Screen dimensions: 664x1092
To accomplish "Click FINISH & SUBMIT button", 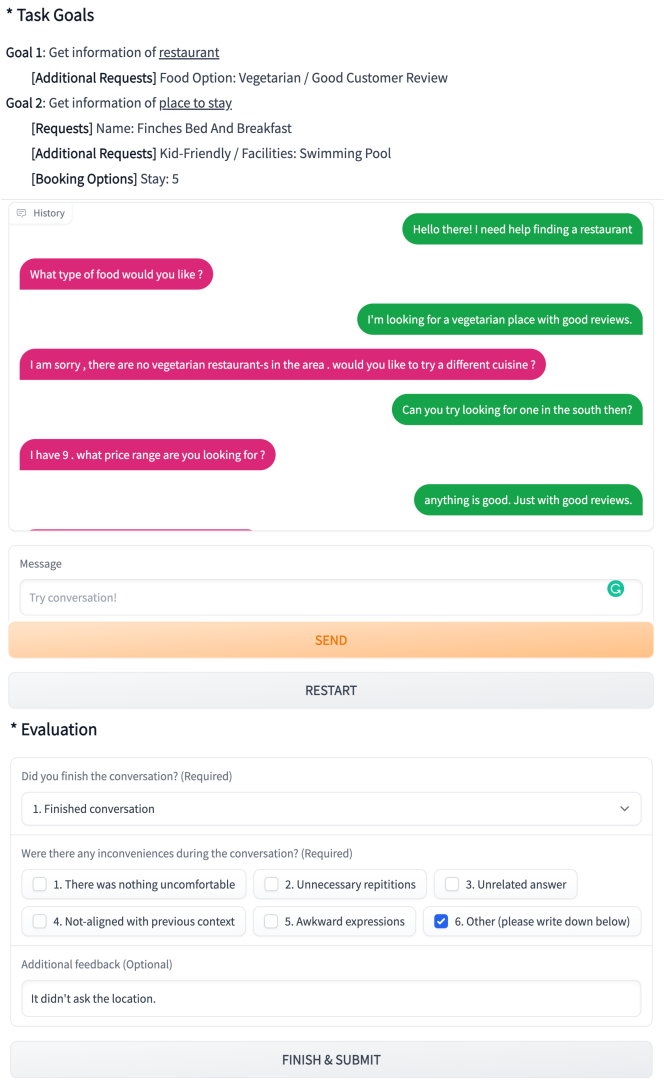I will [331, 1060].
